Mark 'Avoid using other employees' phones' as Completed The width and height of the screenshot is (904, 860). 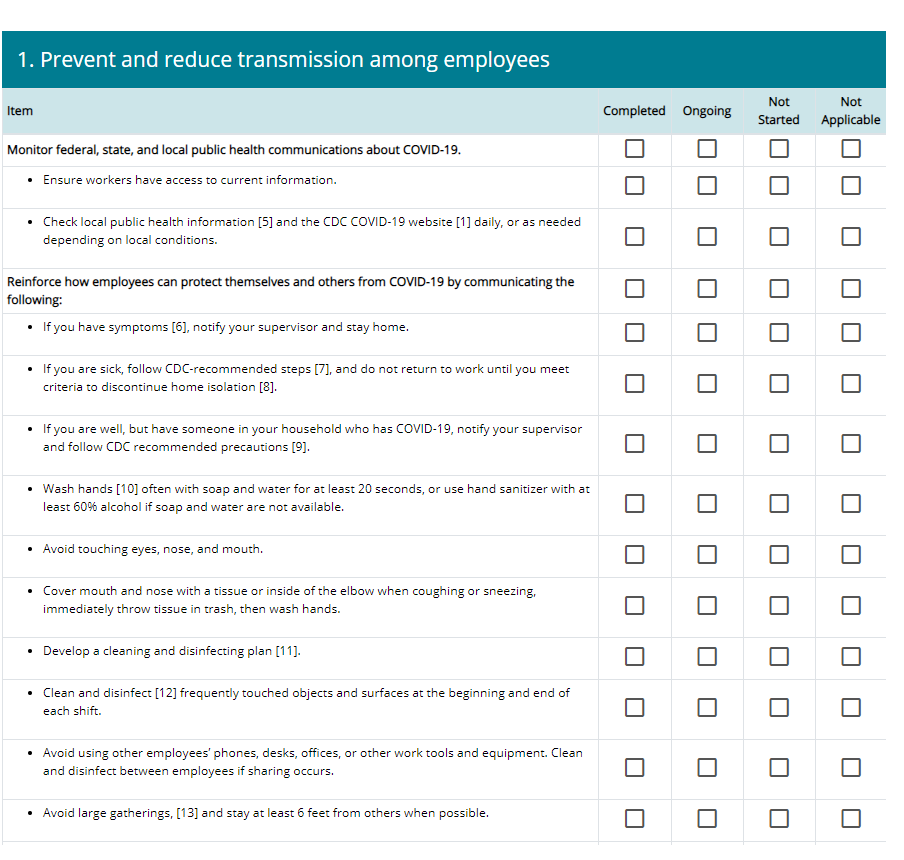tap(634, 767)
